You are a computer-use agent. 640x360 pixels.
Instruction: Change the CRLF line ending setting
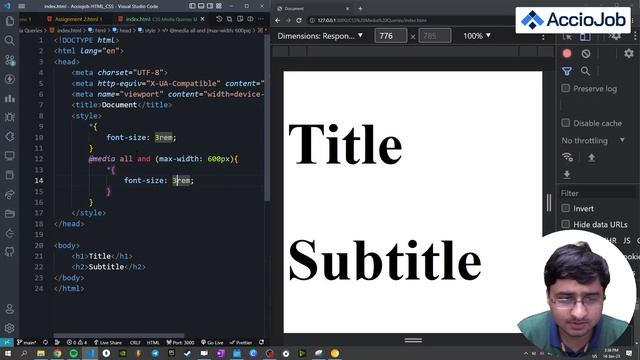[x=135, y=342]
